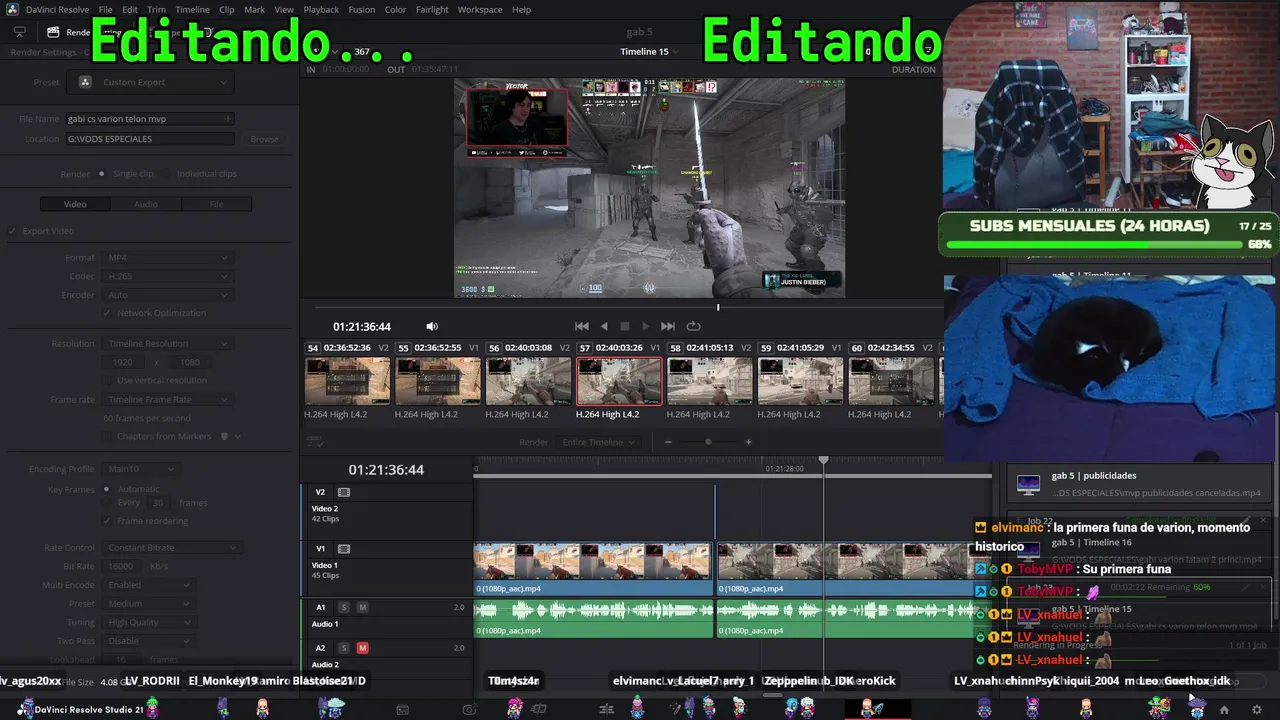Select clip 54 thumbnail
Image resolution: width=1280 pixels, height=720 pixels.
347,381
